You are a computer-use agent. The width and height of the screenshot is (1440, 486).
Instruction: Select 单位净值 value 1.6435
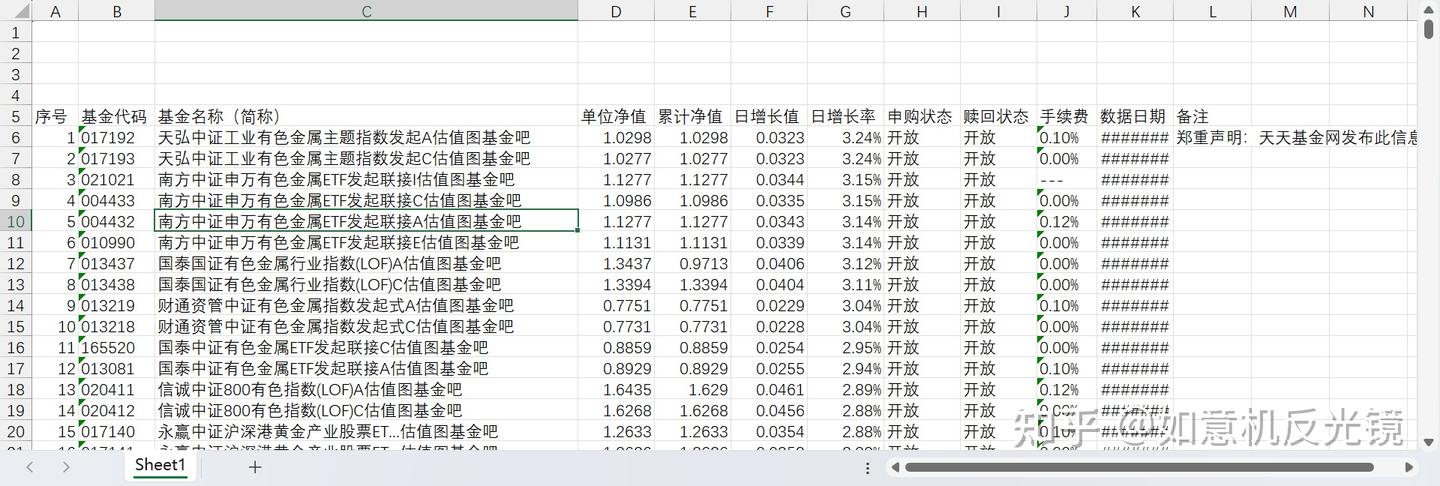click(616, 389)
